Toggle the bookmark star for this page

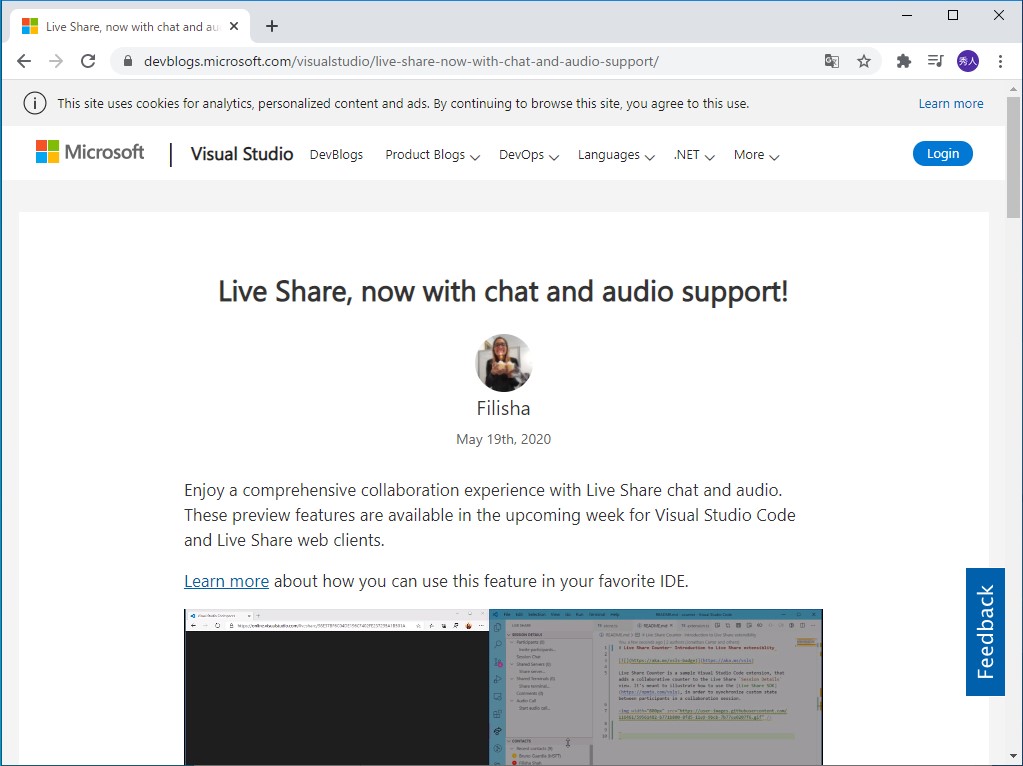tap(863, 61)
